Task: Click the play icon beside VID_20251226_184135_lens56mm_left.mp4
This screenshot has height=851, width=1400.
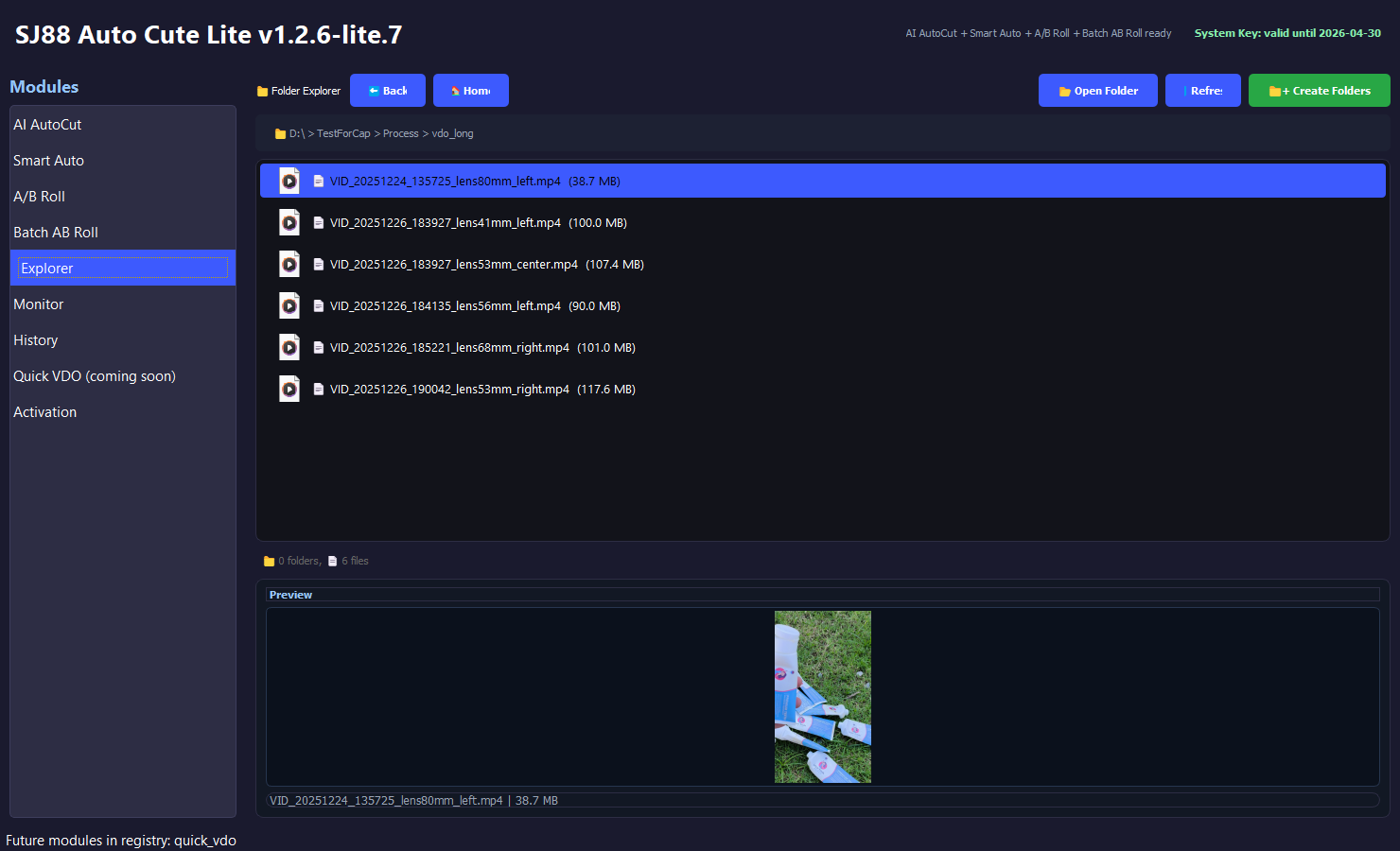Action: (289, 305)
